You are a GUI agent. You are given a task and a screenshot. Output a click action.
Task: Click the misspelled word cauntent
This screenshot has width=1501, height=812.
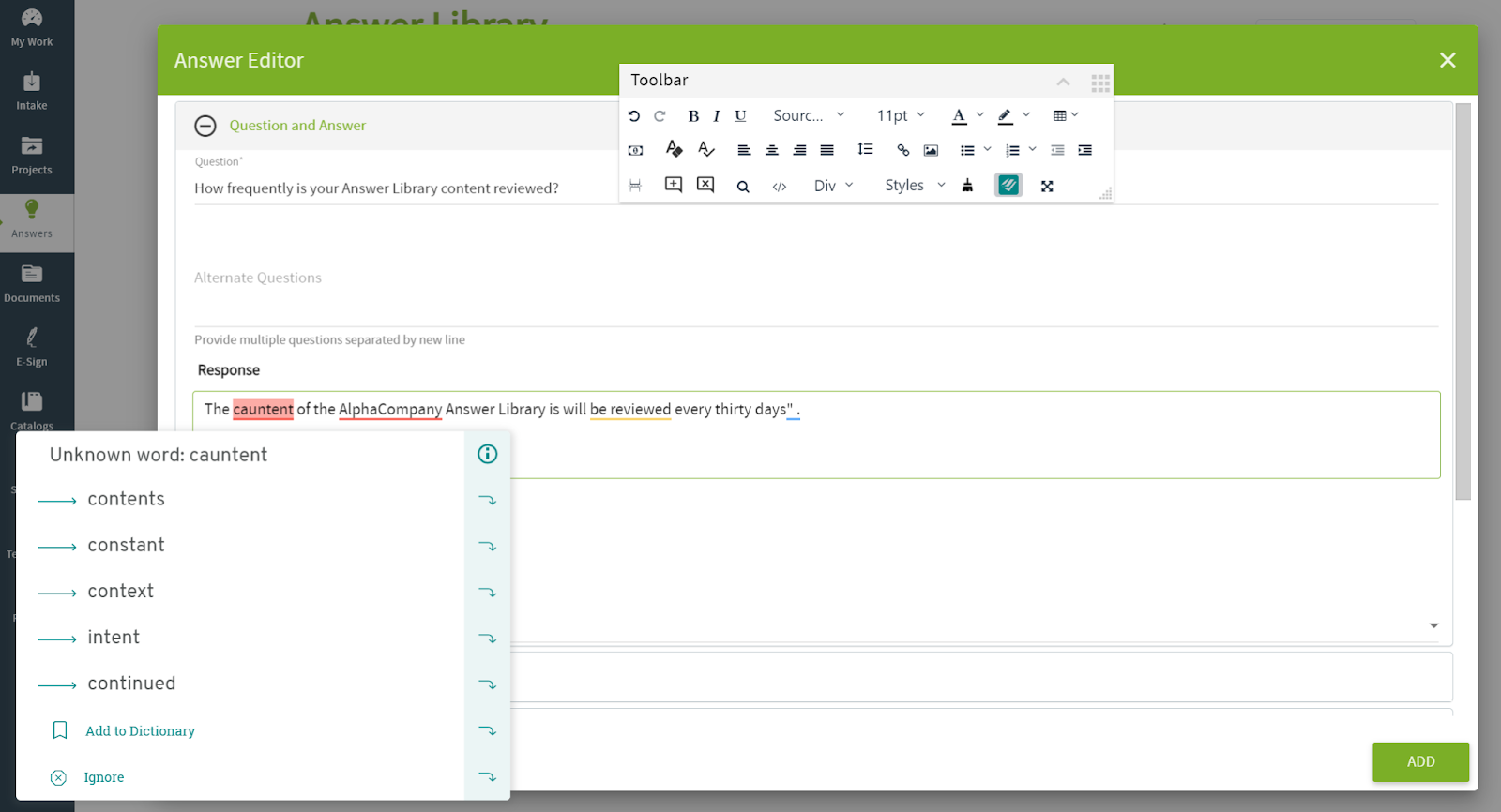(x=263, y=410)
